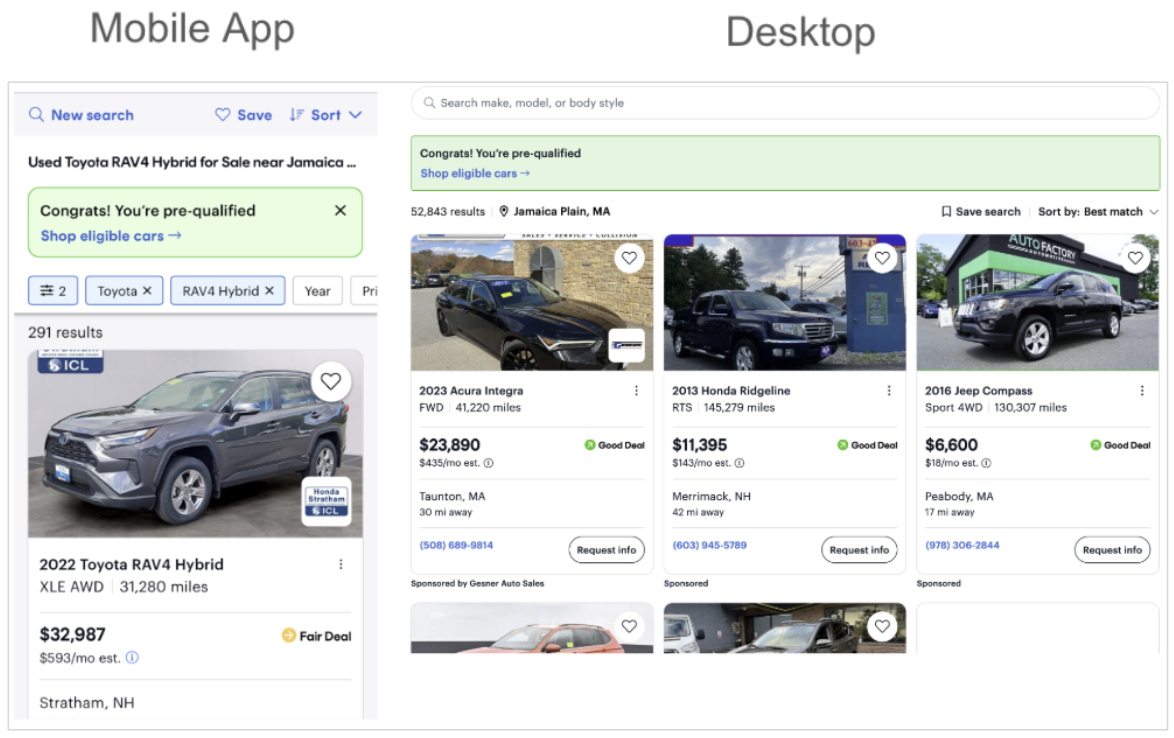
Task: Click Good Deal badge on Jeep Compass
Action: pos(1120,445)
